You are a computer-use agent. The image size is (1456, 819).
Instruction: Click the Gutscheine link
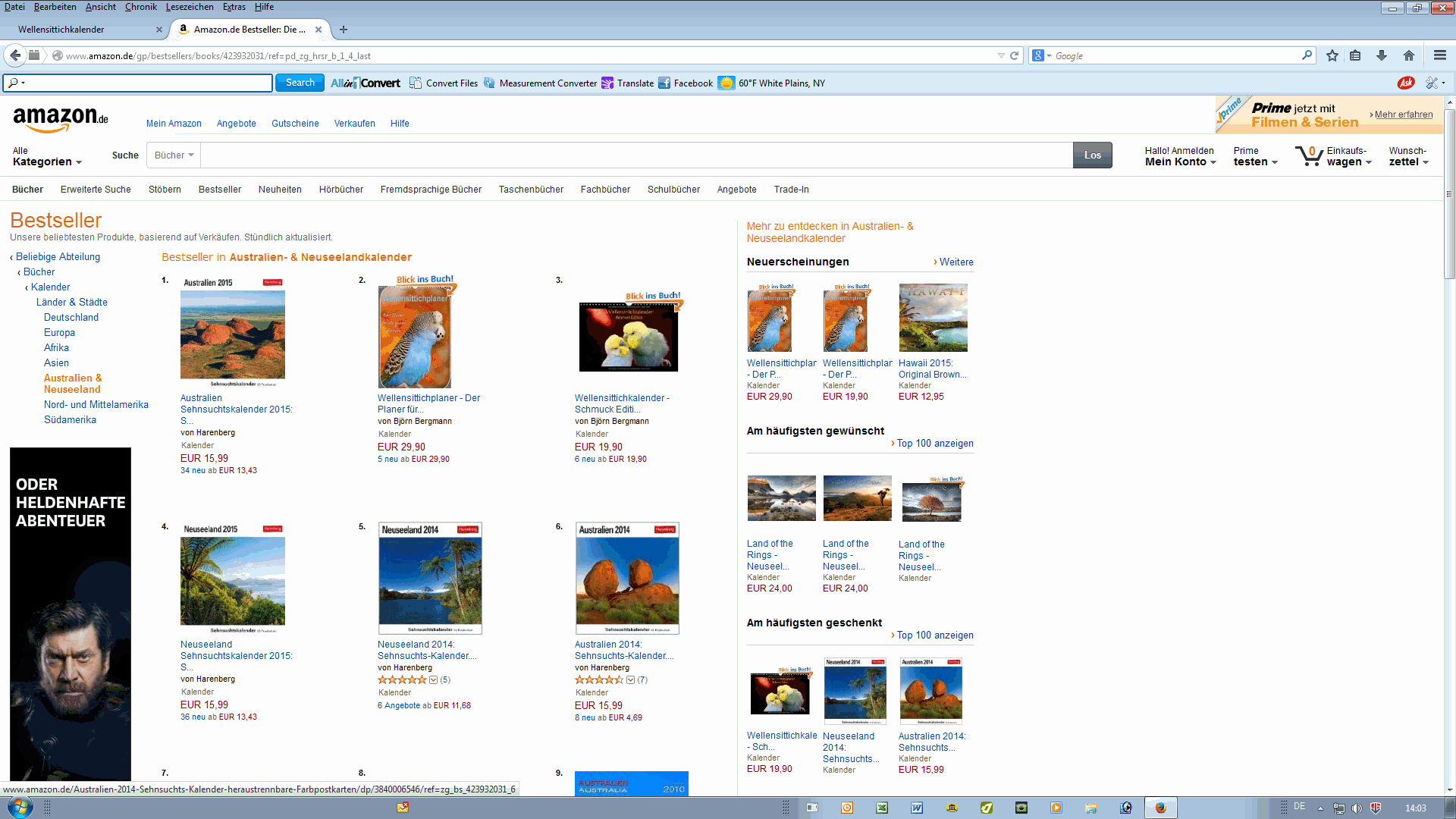295,124
